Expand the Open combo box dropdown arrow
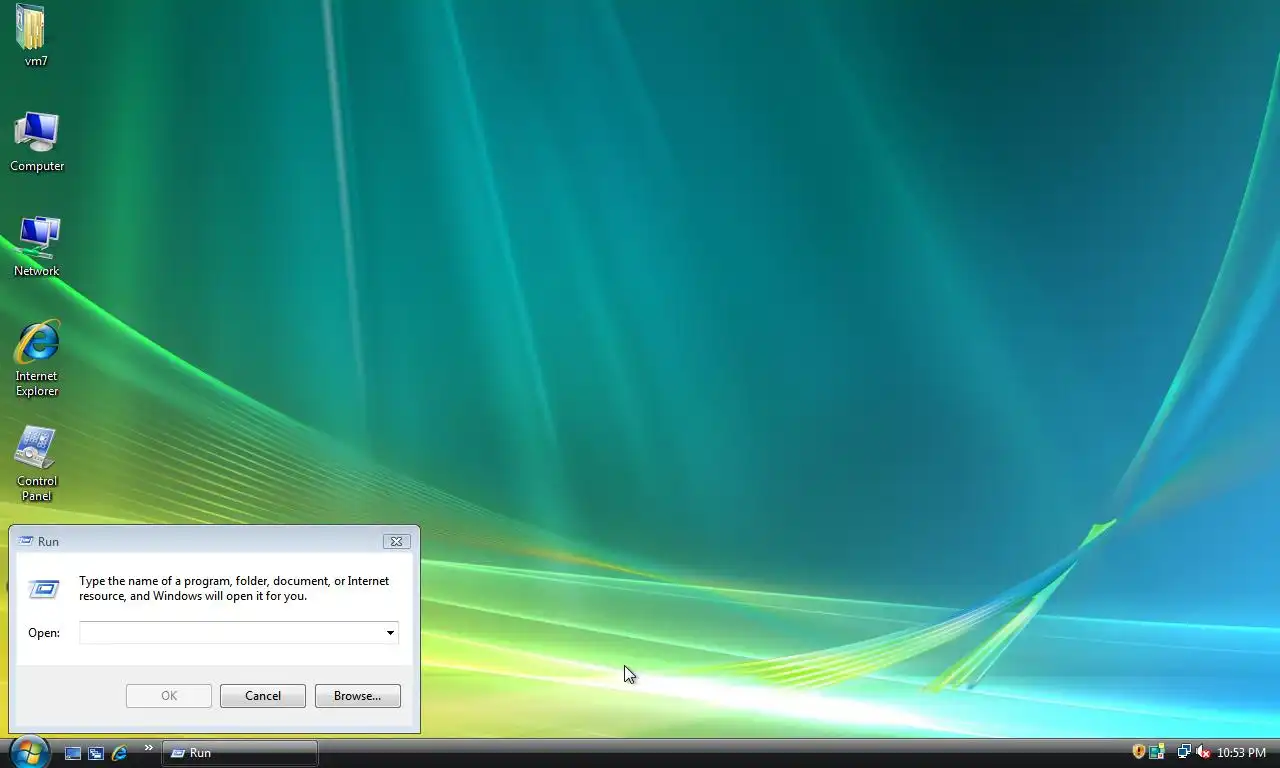1280x768 pixels. click(x=390, y=633)
